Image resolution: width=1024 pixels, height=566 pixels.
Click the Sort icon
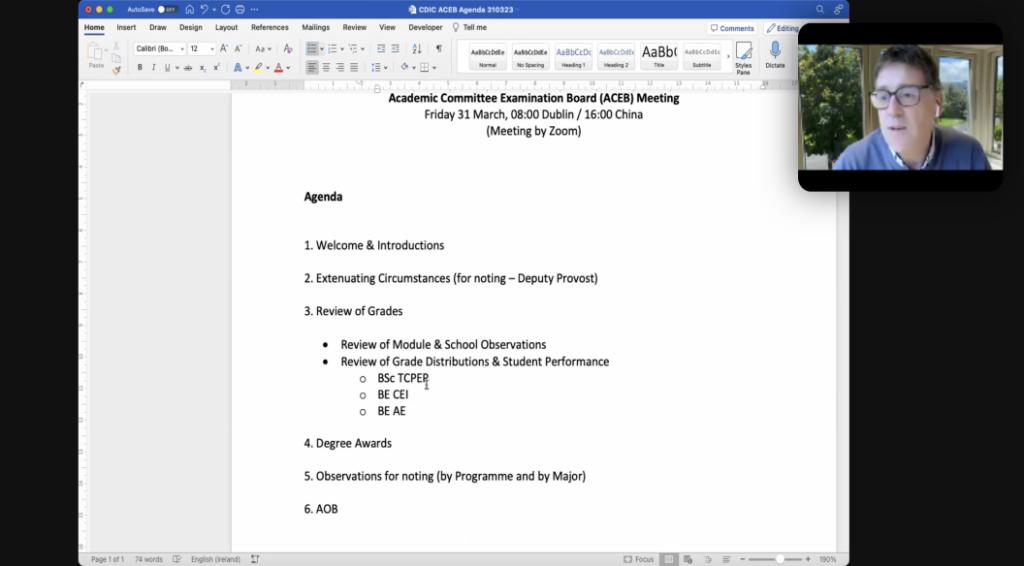(418, 48)
